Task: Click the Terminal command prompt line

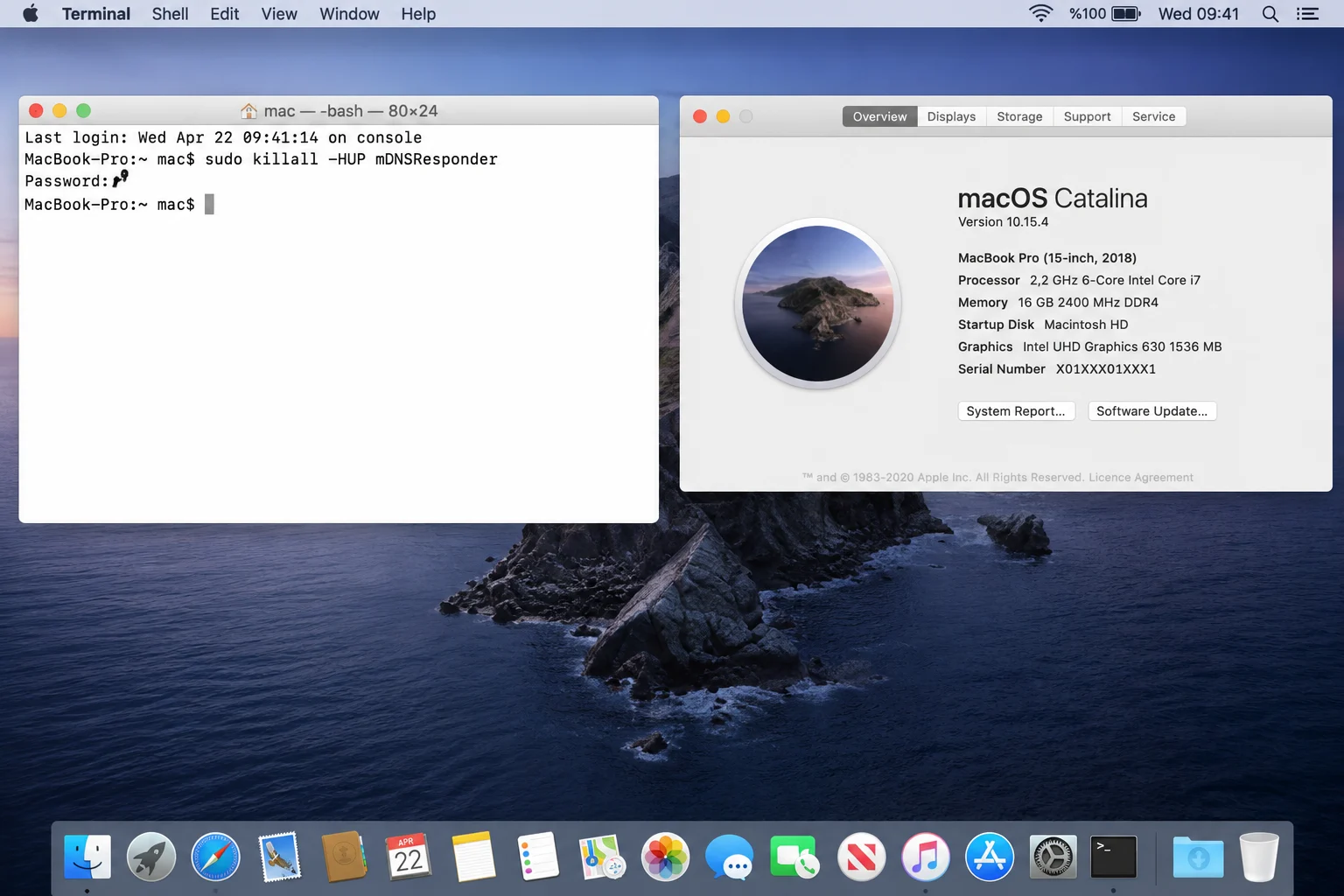Action: pyautogui.click(x=119, y=205)
